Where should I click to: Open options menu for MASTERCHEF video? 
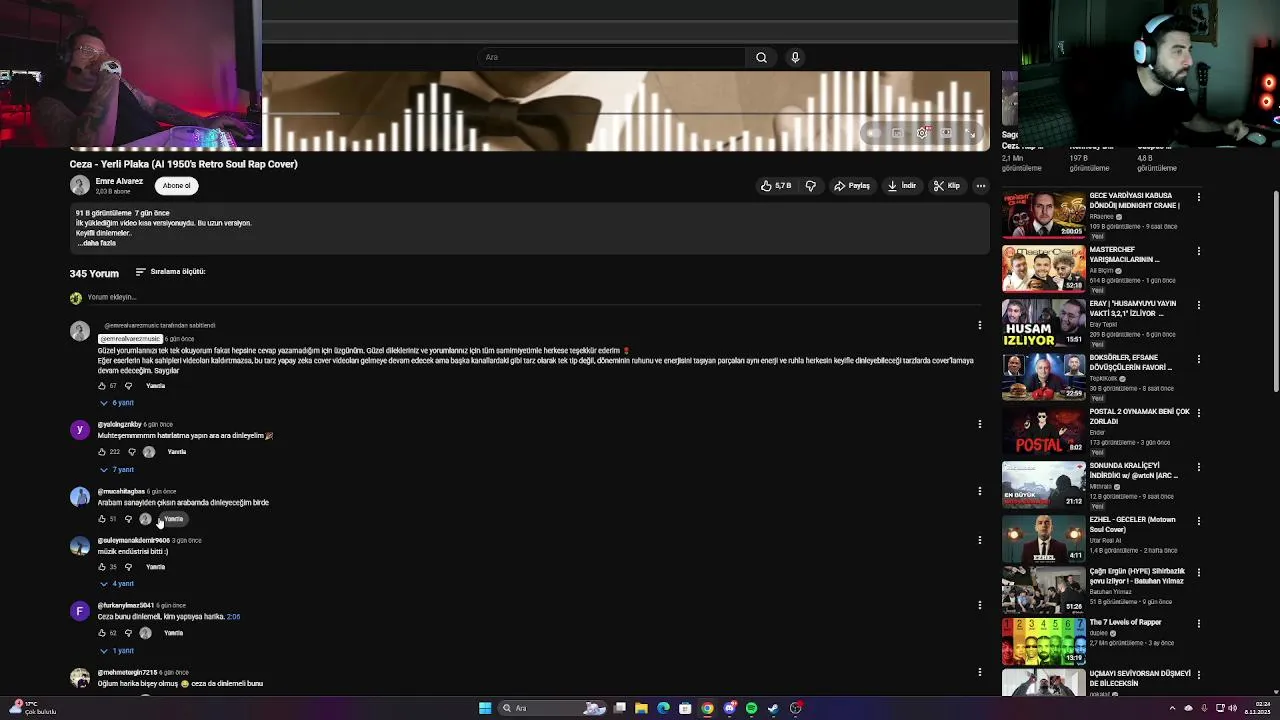pos(1198,251)
